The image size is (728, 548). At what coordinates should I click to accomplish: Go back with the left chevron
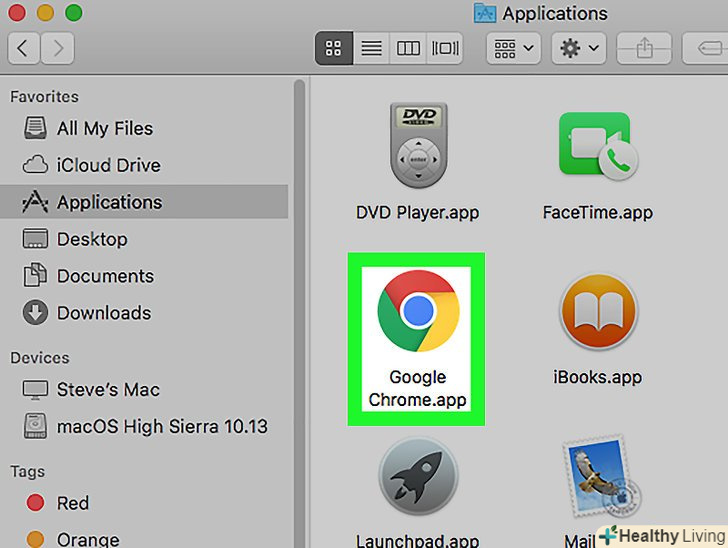(24, 47)
